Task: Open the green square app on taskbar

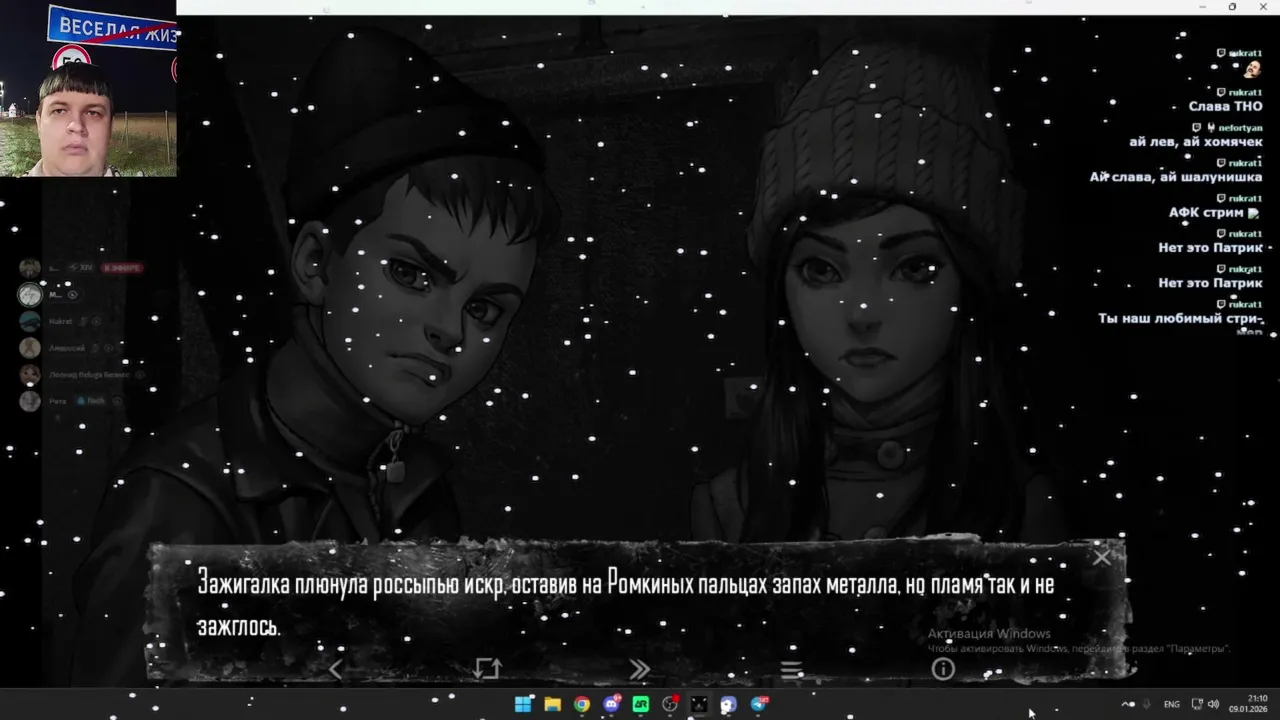Action: tap(641, 704)
